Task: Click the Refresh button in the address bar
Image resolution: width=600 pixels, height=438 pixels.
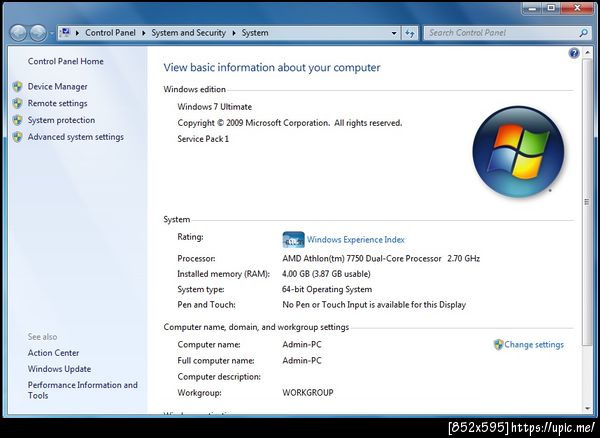Action: pos(410,33)
